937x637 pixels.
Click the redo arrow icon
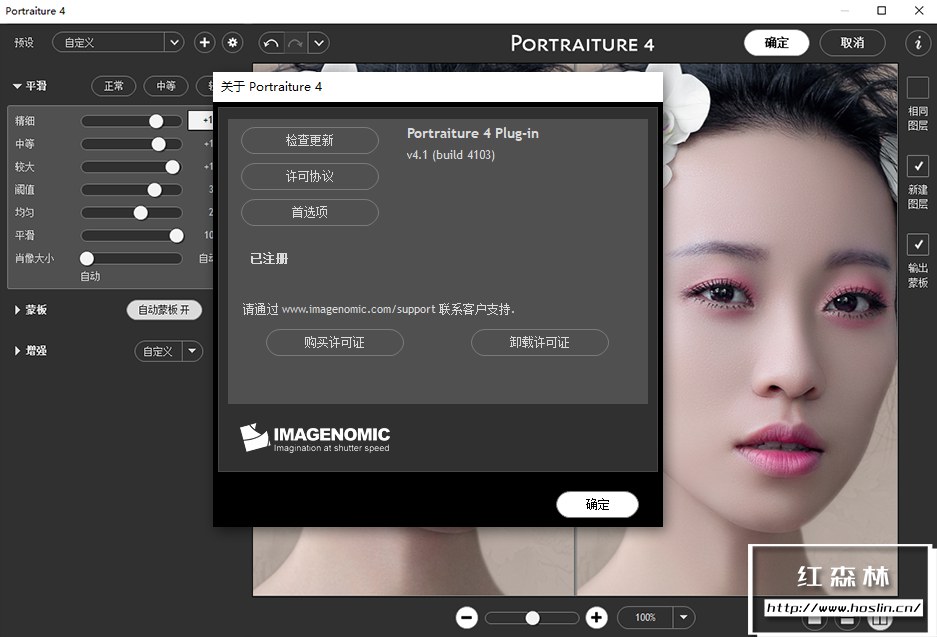tap(295, 43)
